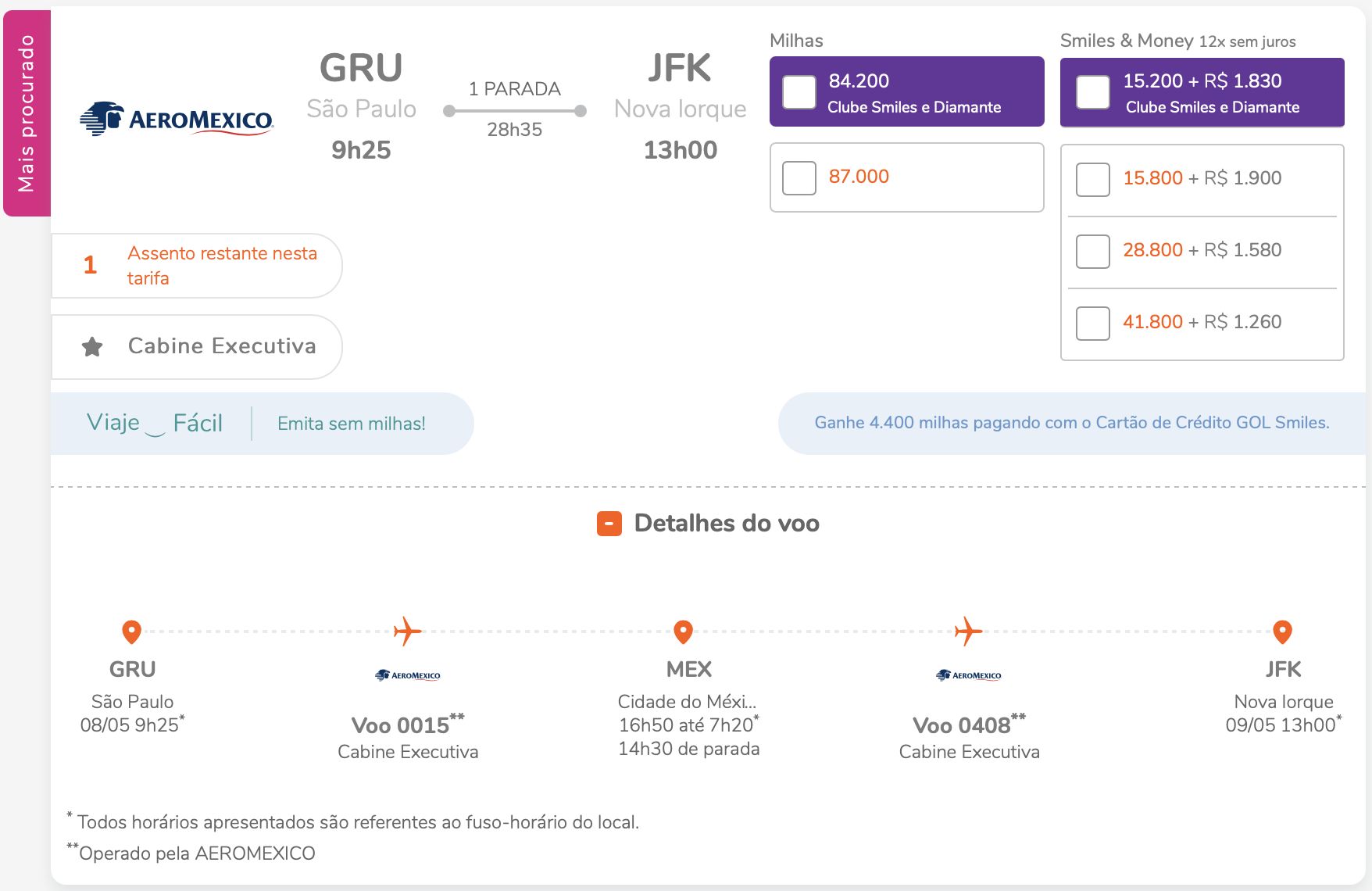1372x891 pixels.
Task: Check the 87.000 miles fare option
Action: (x=799, y=178)
